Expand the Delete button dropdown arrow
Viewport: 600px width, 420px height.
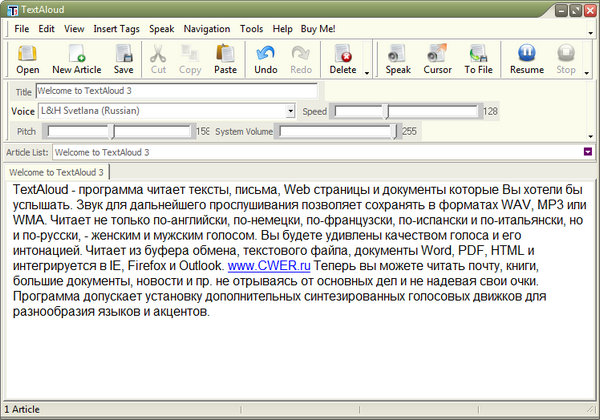367,72
